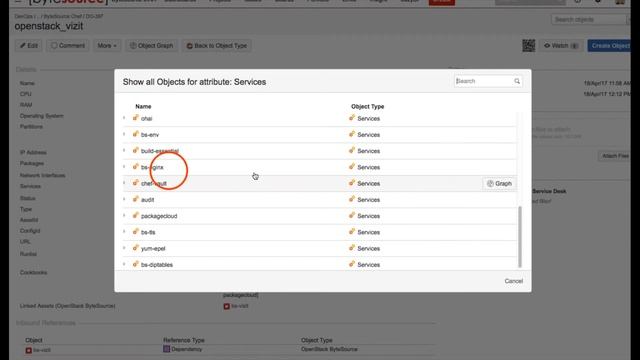
Task: Click the Services type icon in packagecloud row
Action: 352,215
